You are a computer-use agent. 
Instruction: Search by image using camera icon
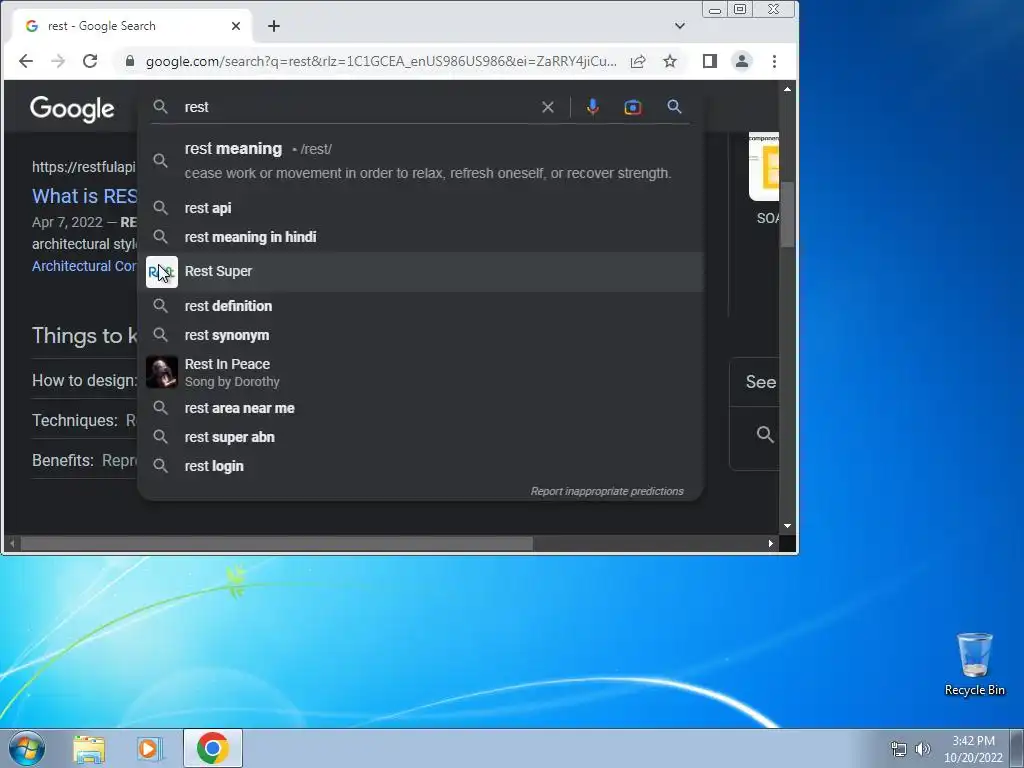pos(633,107)
